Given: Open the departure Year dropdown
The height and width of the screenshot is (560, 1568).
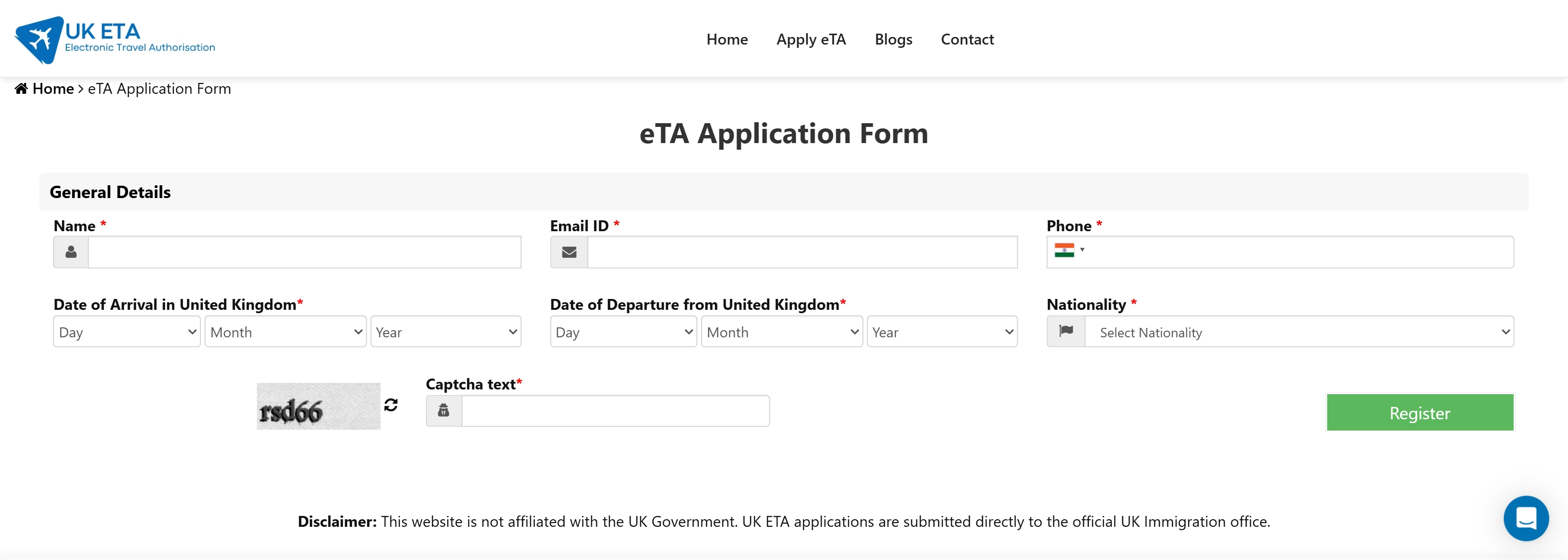Looking at the screenshot, I should coord(942,332).
